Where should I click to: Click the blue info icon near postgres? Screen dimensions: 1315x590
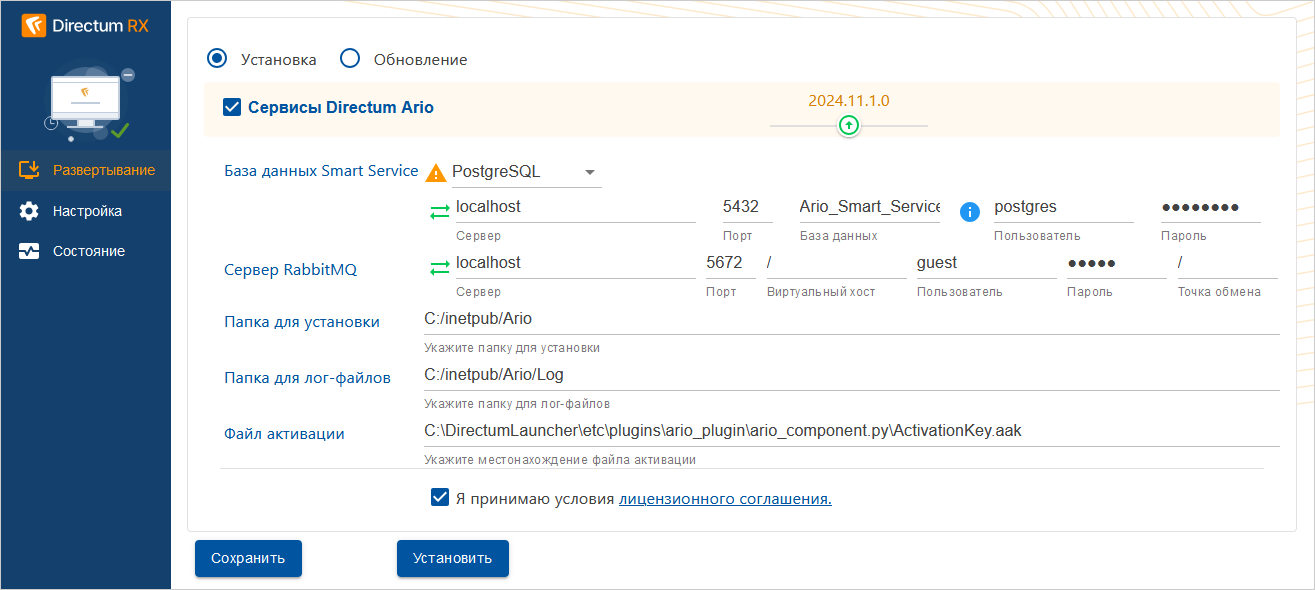[x=969, y=211]
